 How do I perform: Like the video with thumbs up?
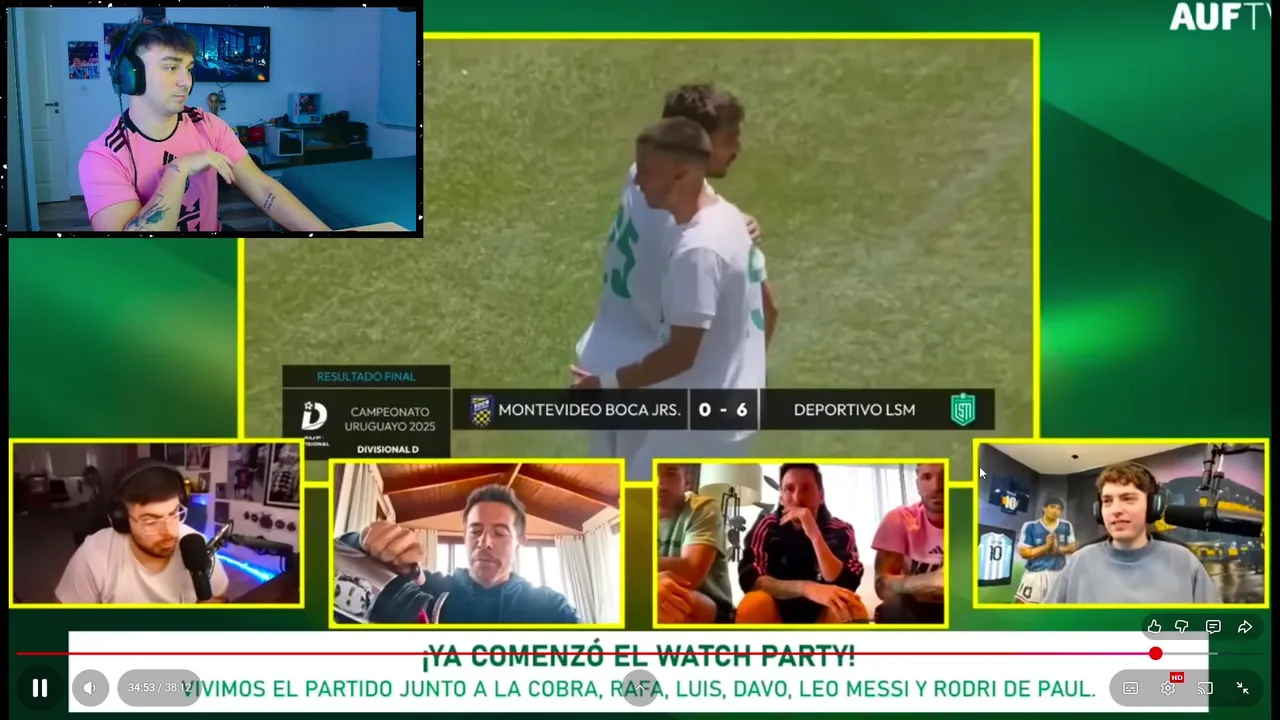1154,627
